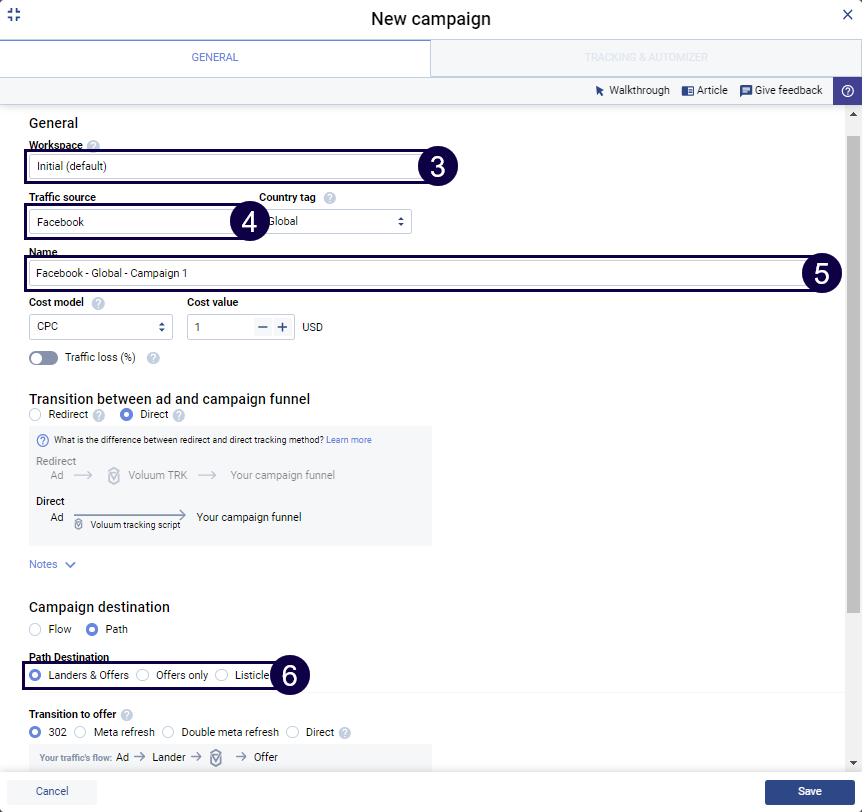862x812 pixels.
Task: Open the Cost model CPC dropdown
Action: pyautogui.click(x=100, y=327)
